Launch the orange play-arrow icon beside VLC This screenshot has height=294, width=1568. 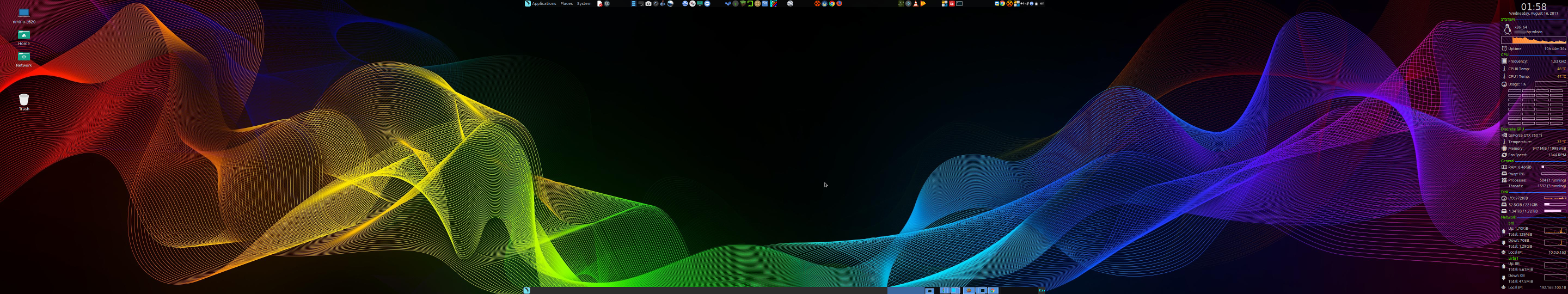(x=923, y=4)
